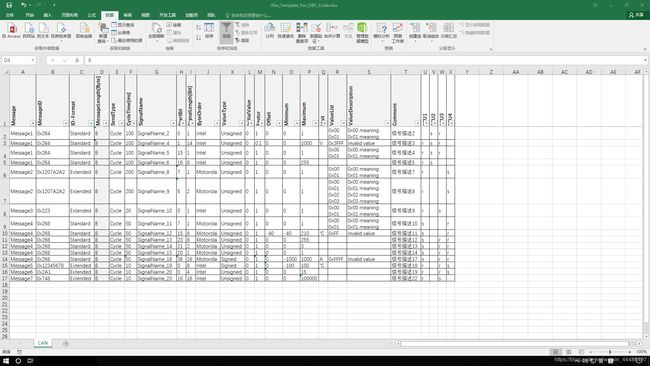Click the zoom in plus button

(x=630, y=351)
